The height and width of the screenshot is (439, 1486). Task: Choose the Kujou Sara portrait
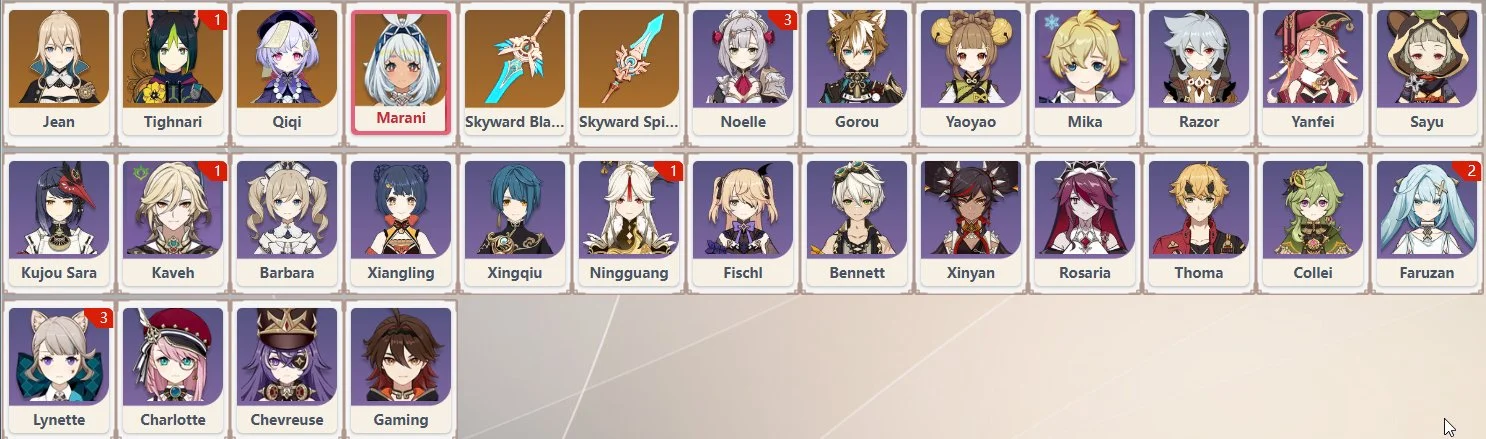[x=59, y=209]
